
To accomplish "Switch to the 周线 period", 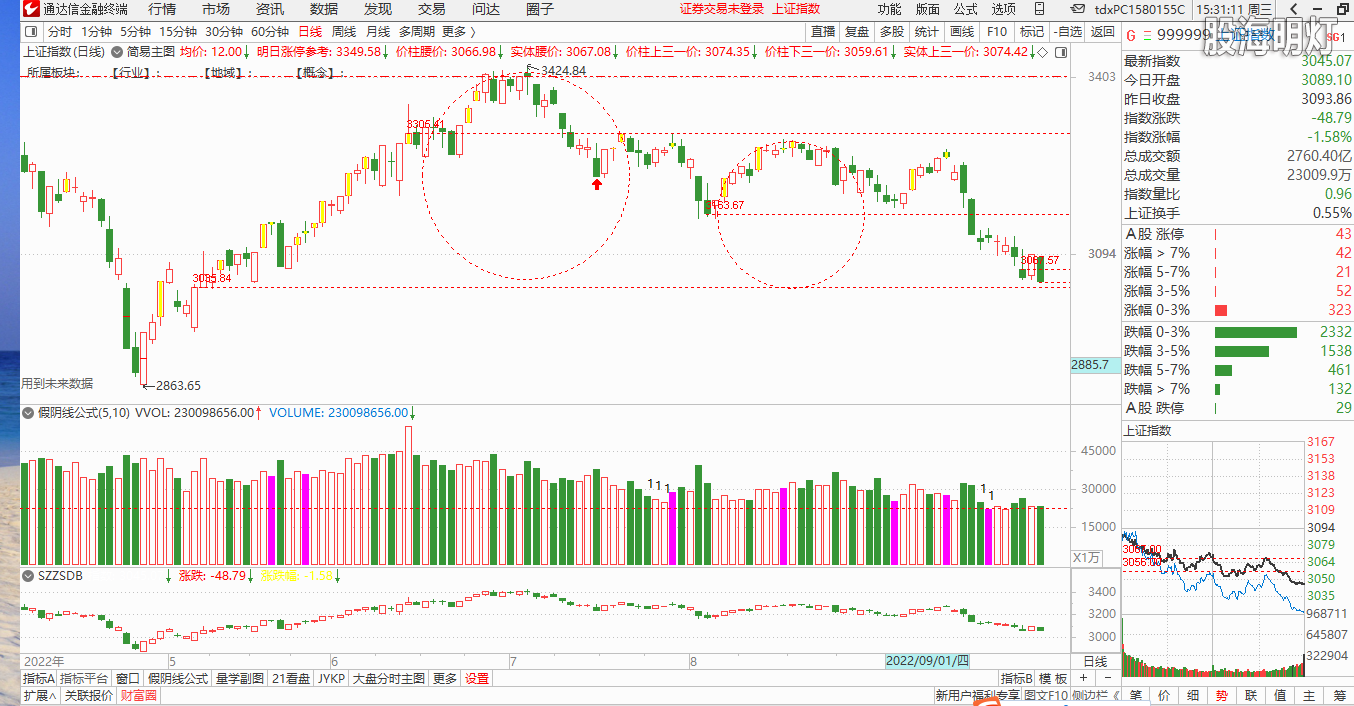I will (344, 32).
